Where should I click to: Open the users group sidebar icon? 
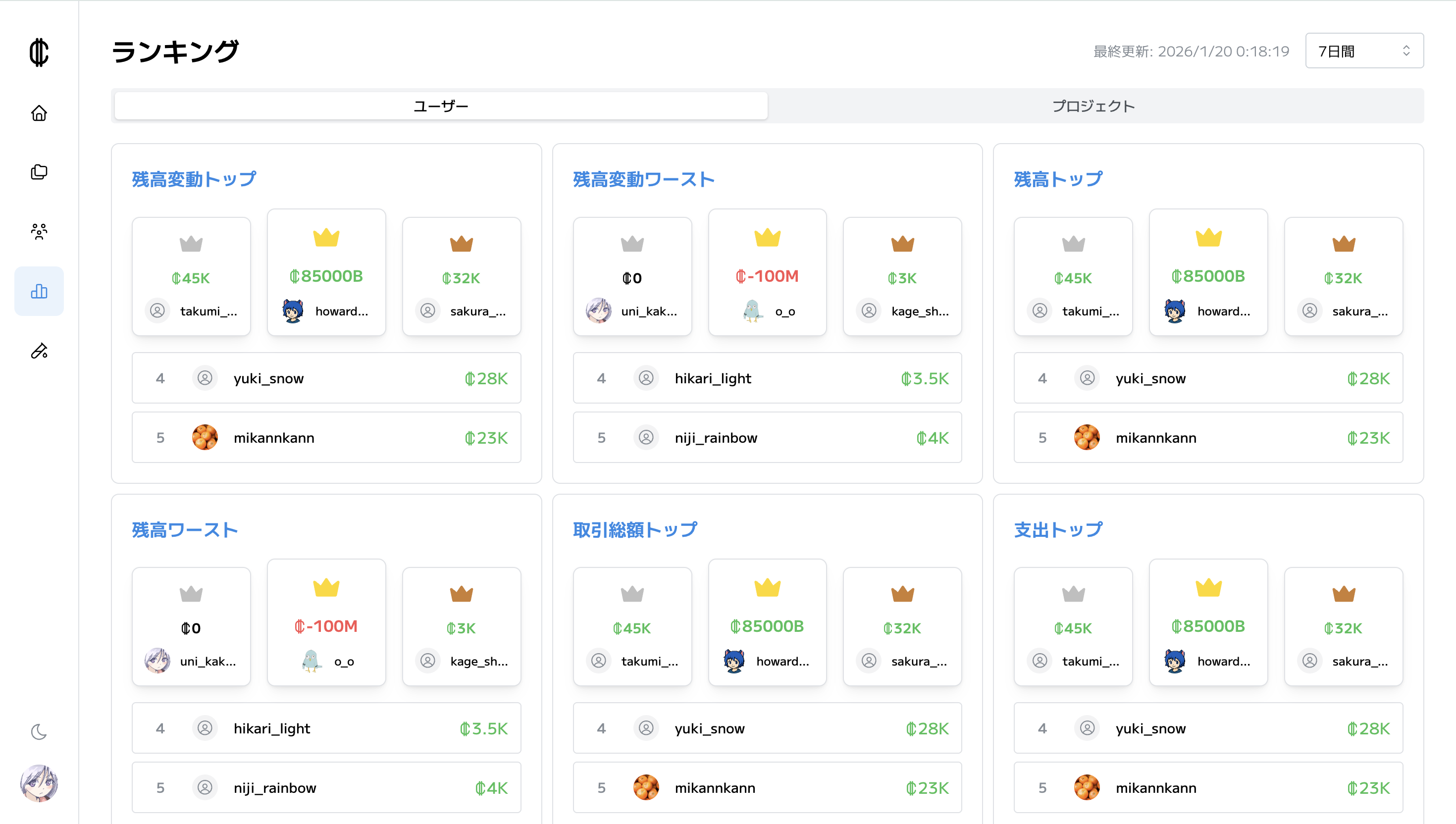39,231
